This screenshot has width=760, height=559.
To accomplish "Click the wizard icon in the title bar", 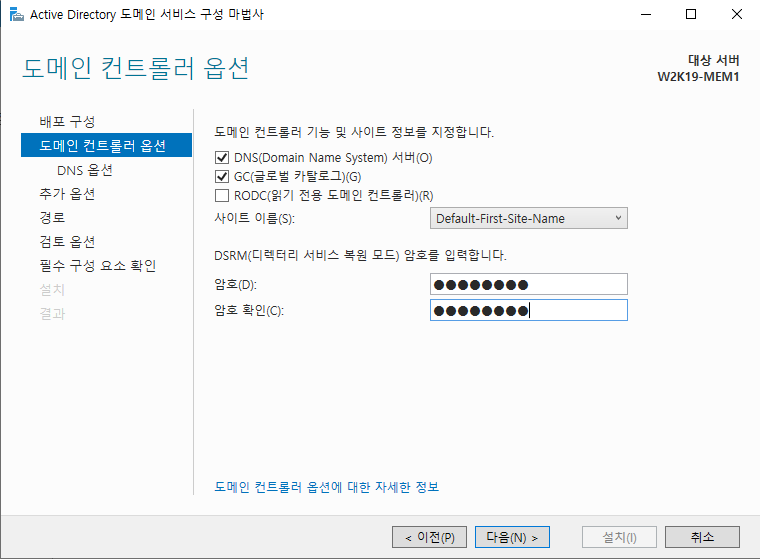I will (x=16, y=15).
